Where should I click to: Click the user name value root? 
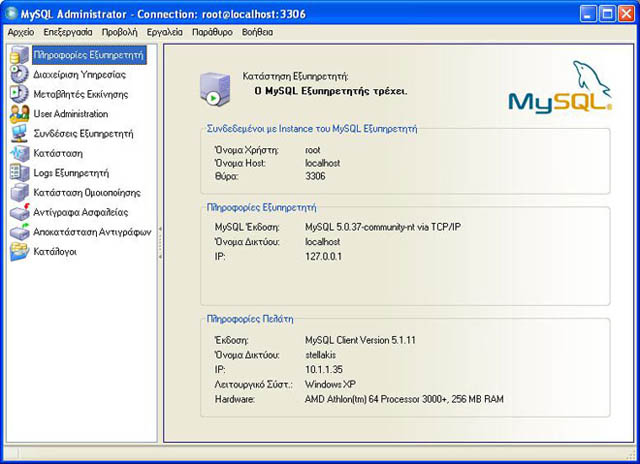[313, 150]
